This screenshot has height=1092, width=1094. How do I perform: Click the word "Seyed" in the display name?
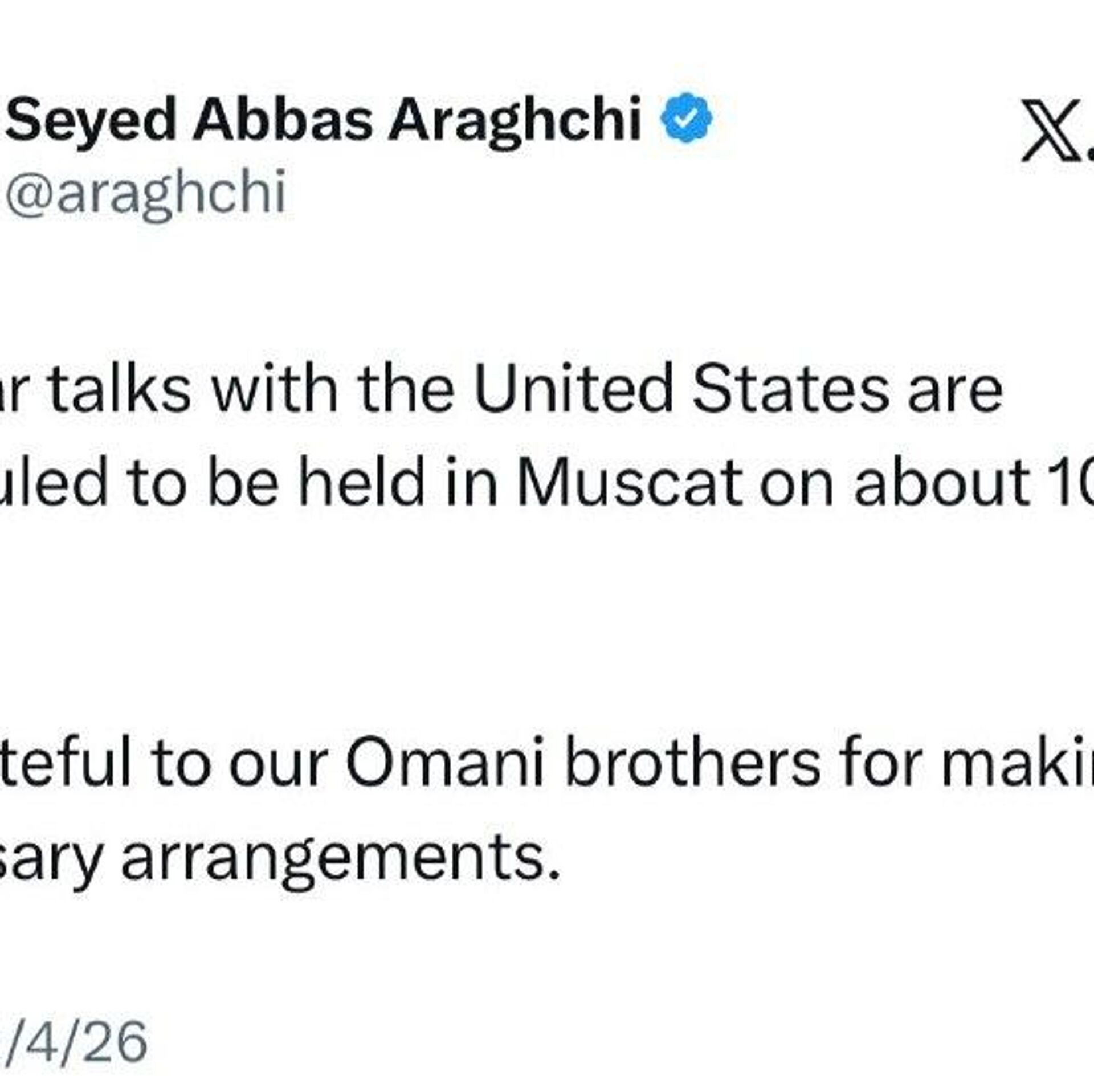pos(92,121)
